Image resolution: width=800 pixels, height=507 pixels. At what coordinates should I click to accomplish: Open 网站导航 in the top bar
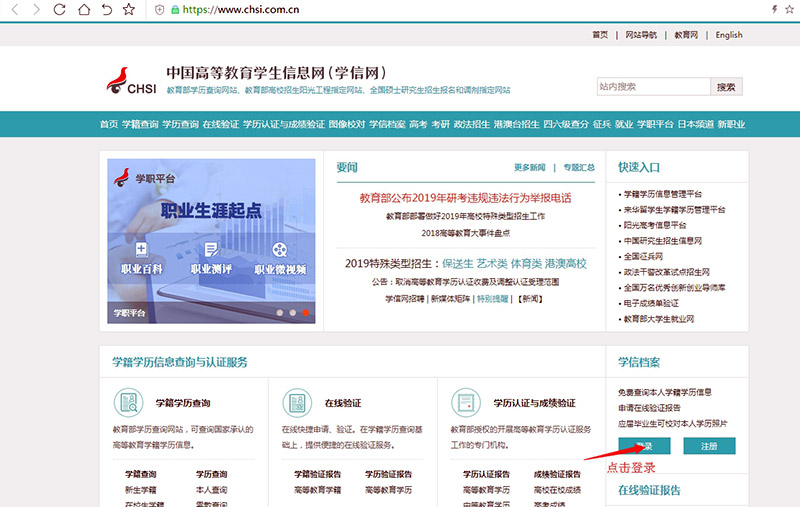point(641,35)
